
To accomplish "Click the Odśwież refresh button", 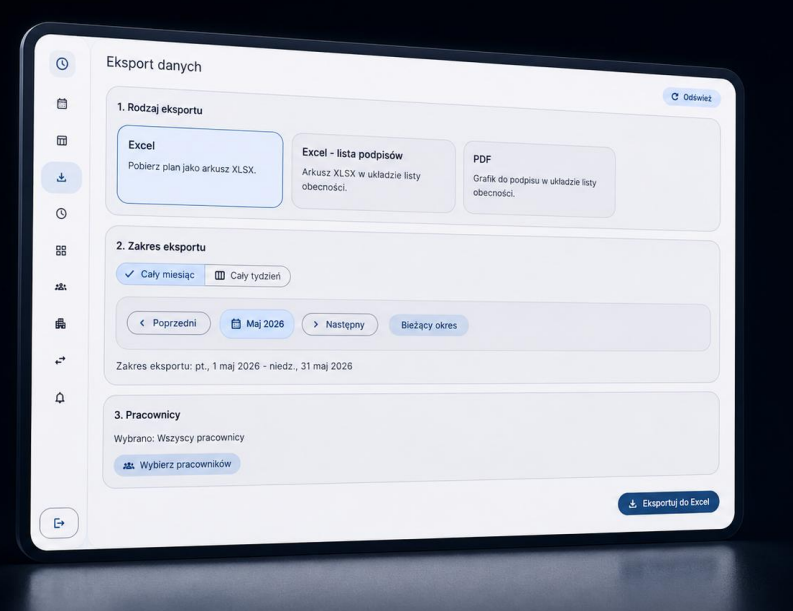I will pos(691,97).
